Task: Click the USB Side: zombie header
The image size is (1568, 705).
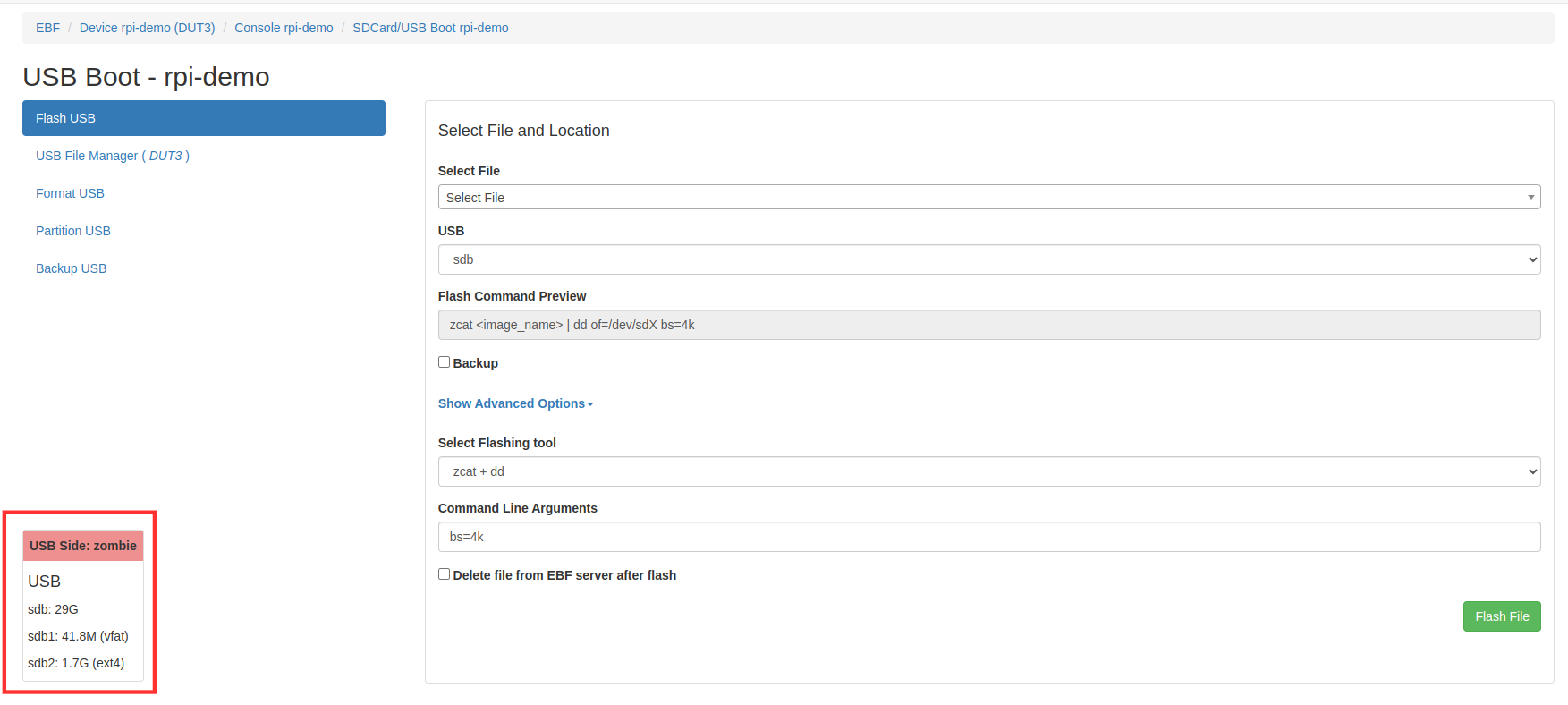Action: (x=83, y=546)
